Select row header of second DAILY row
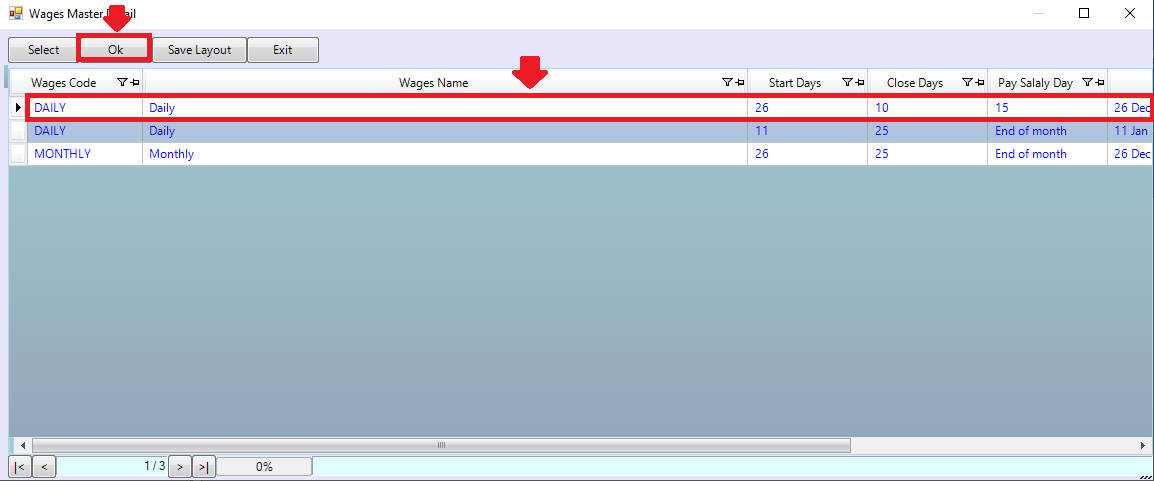This screenshot has height=481, width=1154. coord(18,131)
